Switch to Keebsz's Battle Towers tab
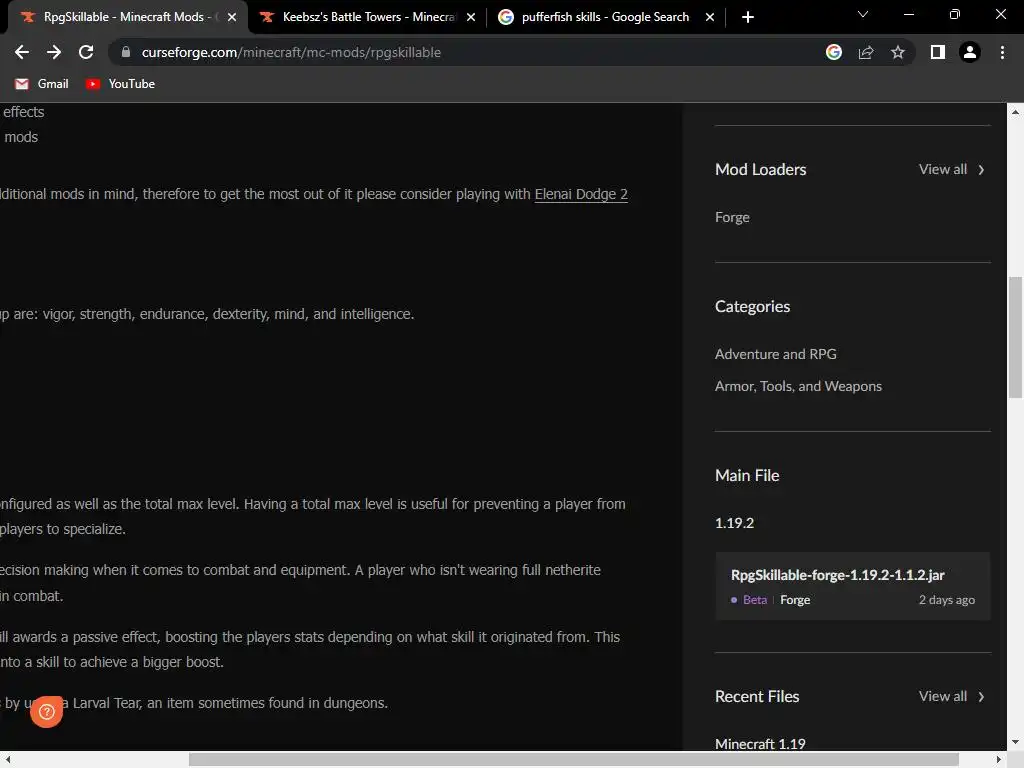 367,17
